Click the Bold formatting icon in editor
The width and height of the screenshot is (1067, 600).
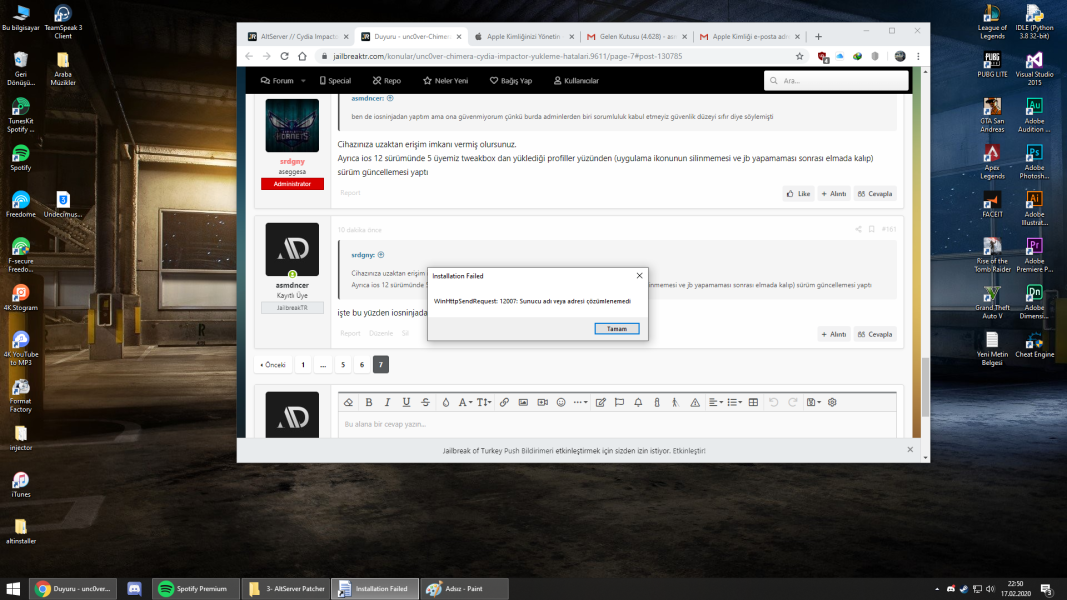368,402
